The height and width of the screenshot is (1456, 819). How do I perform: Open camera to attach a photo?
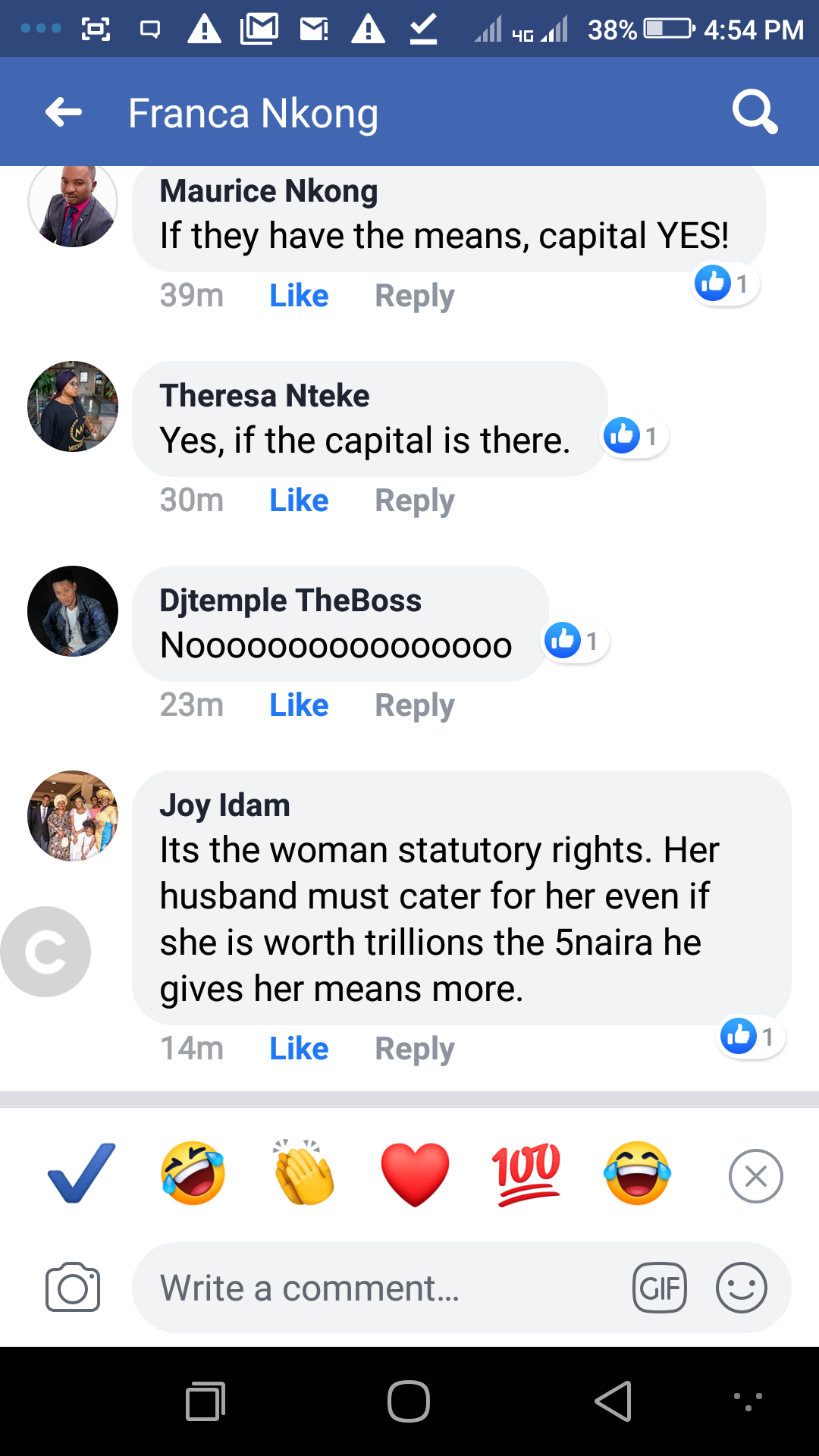[x=73, y=1287]
